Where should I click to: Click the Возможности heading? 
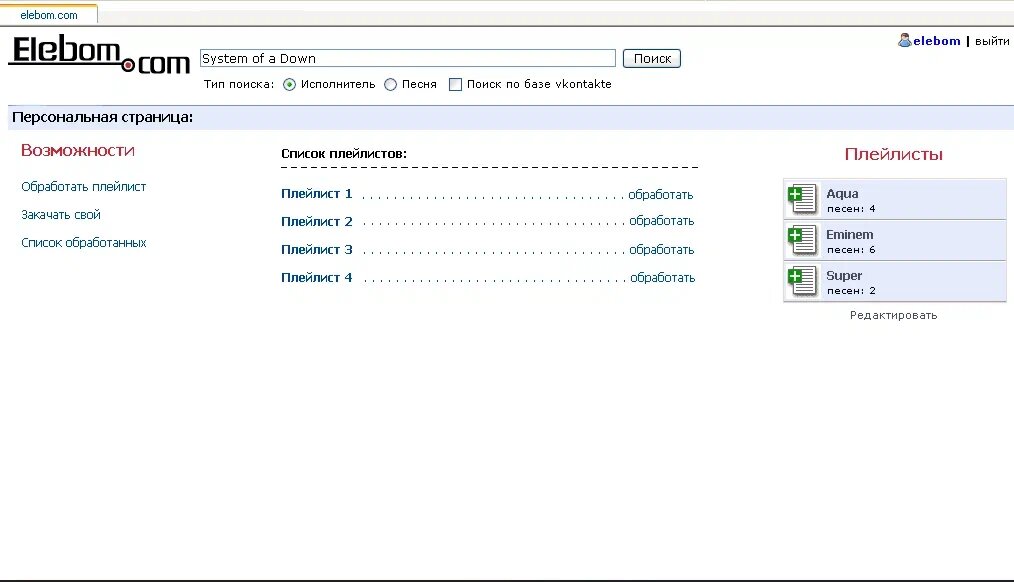[78, 151]
